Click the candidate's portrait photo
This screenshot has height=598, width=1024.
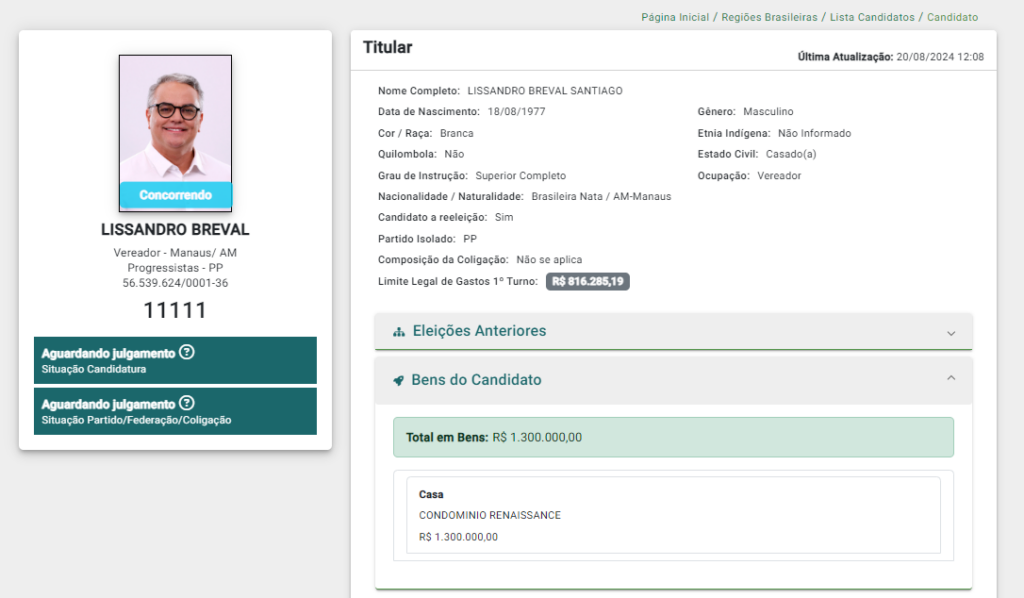[x=175, y=120]
